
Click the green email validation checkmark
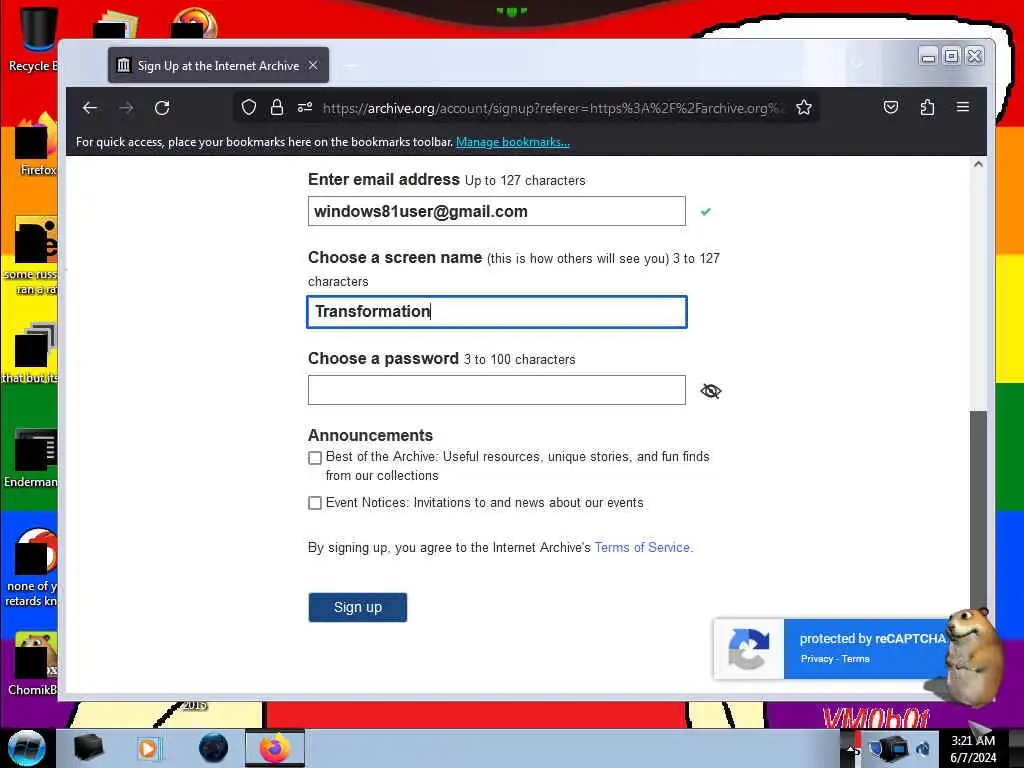(705, 212)
